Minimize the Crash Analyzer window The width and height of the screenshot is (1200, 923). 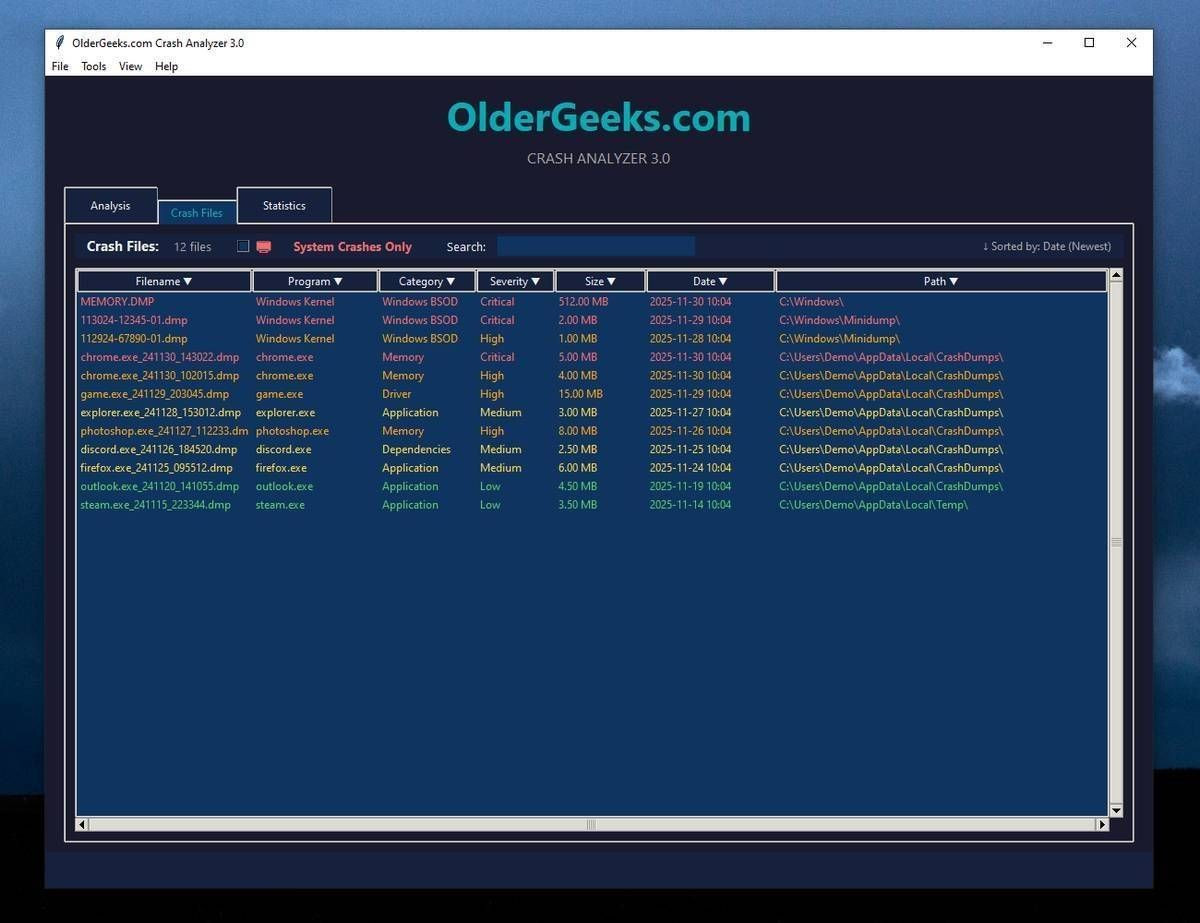1048,43
